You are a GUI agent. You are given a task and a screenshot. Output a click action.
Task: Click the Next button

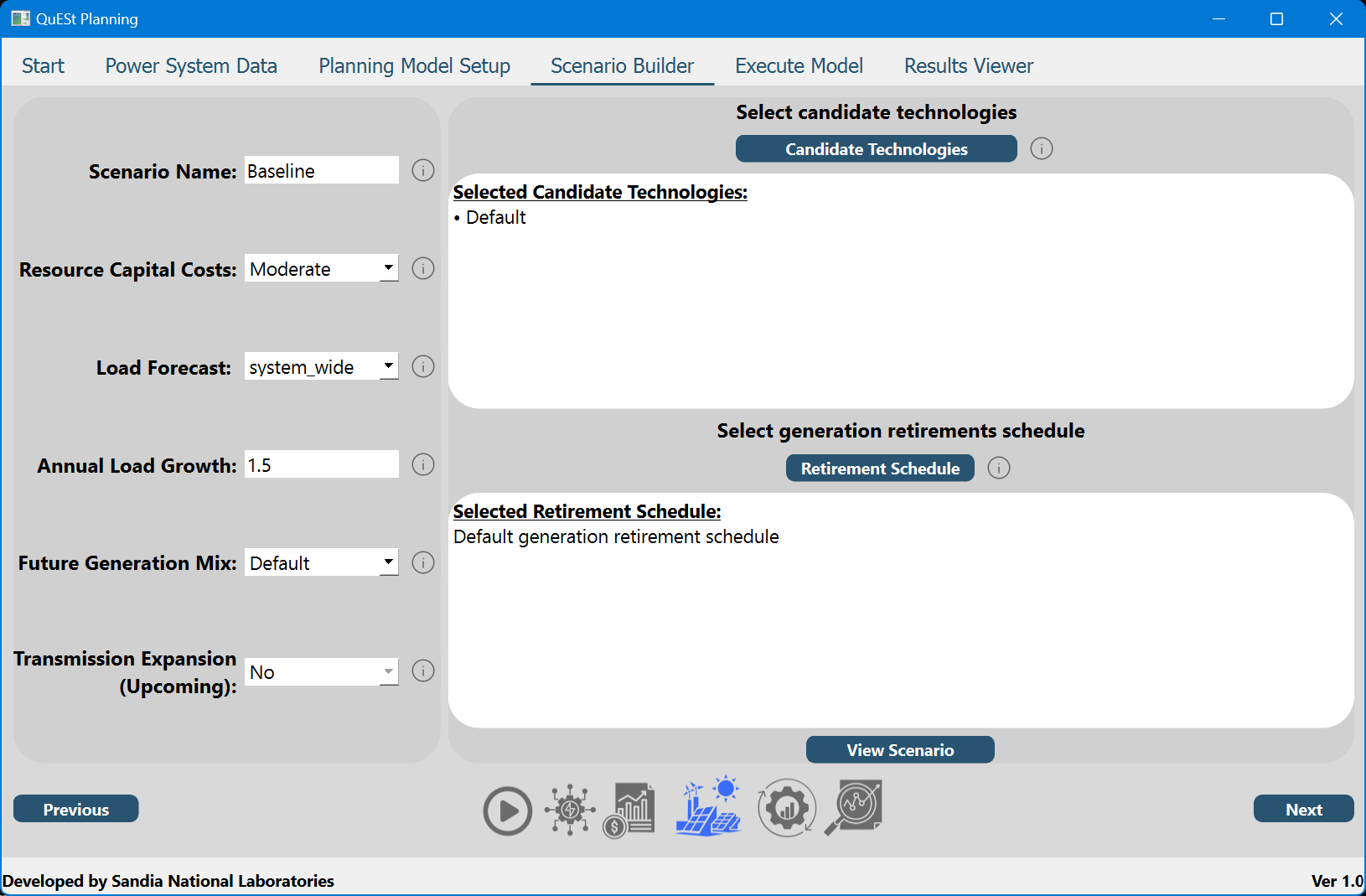coord(1304,810)
